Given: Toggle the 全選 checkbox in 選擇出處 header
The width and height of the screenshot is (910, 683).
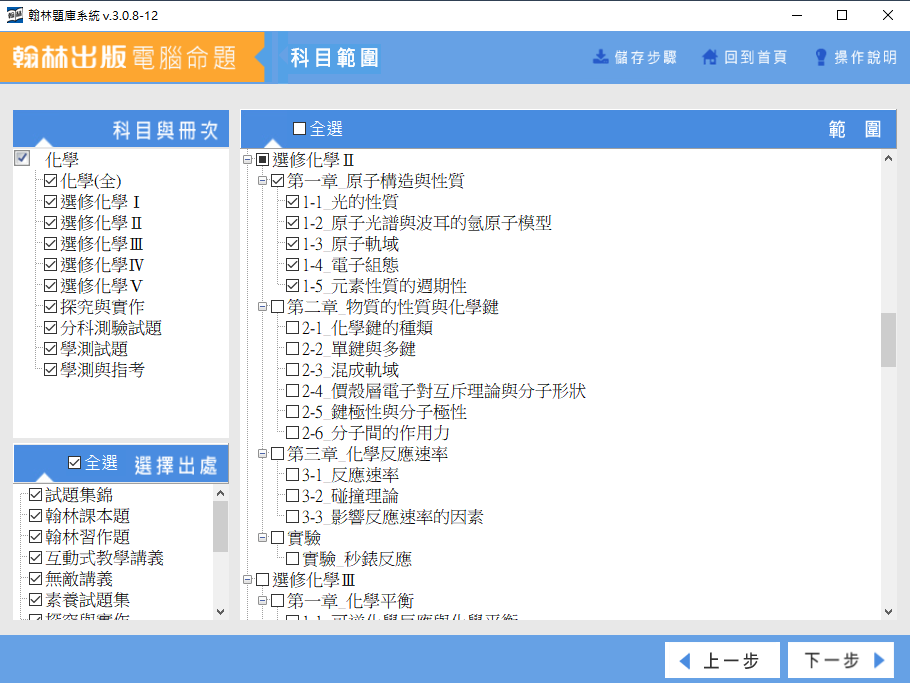Looking at the screenshot, I should tap(74, 462).
